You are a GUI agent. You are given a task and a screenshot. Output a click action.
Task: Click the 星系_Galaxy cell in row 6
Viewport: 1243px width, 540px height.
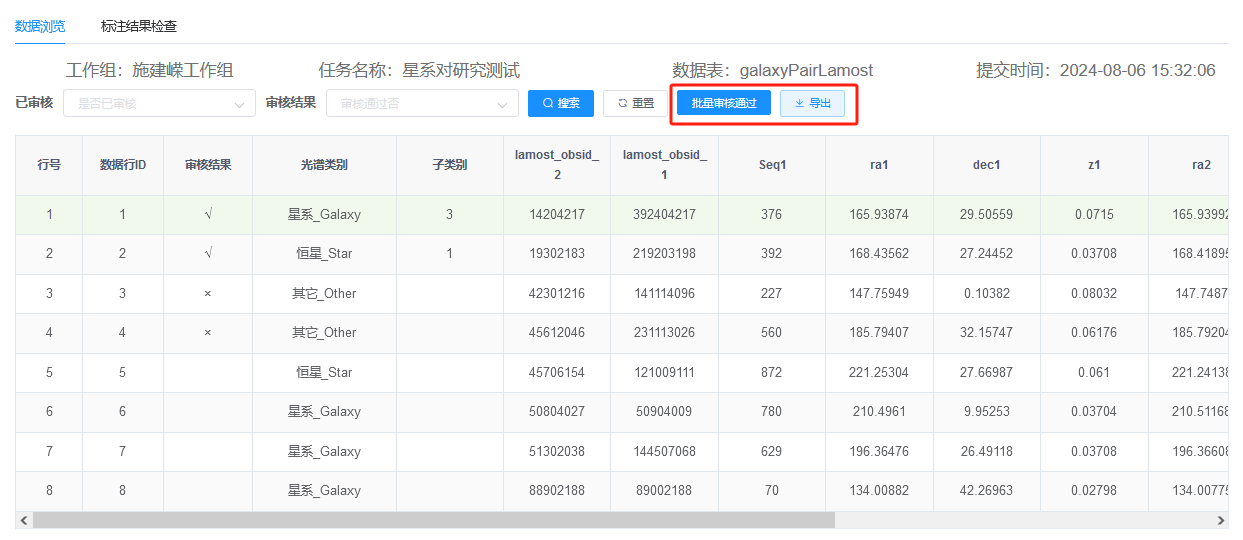point(324,411)
